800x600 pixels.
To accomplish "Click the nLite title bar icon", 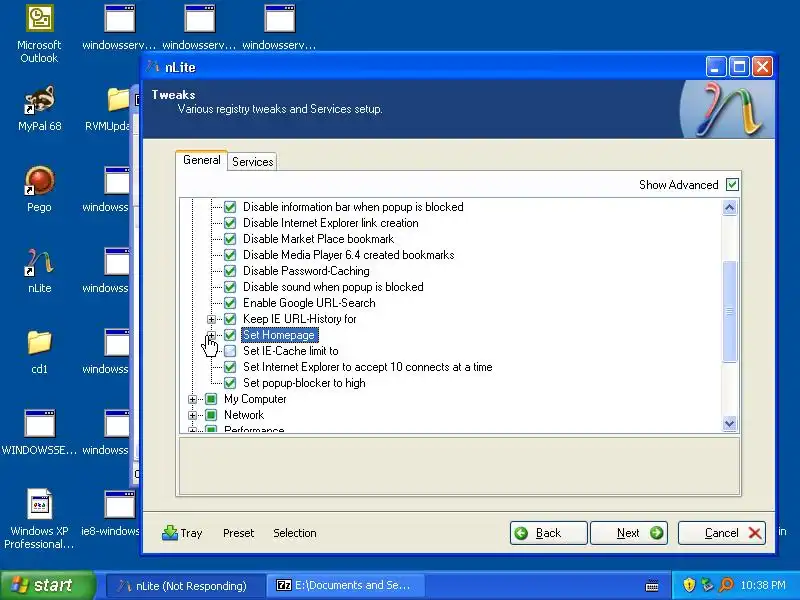I will pos(153,67).
